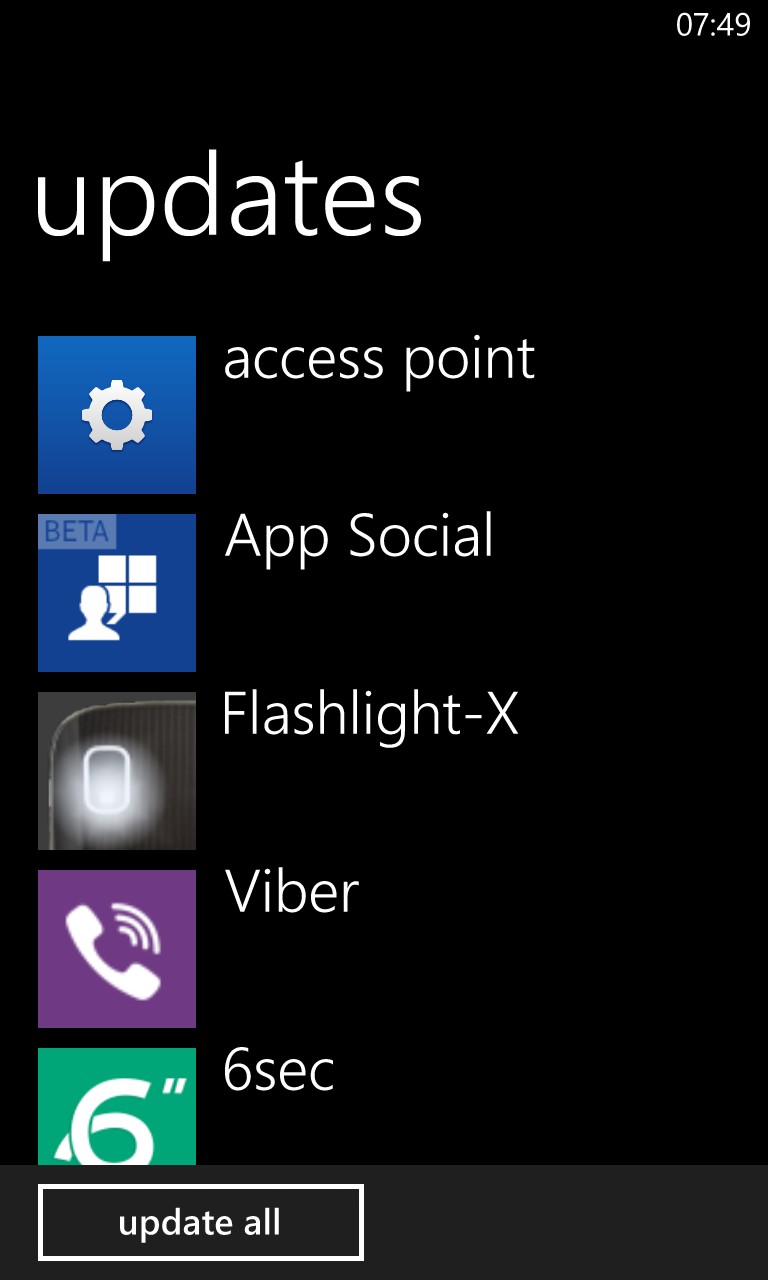
Task: Select the purple Viber phone icon
Action: coord(117,949)
